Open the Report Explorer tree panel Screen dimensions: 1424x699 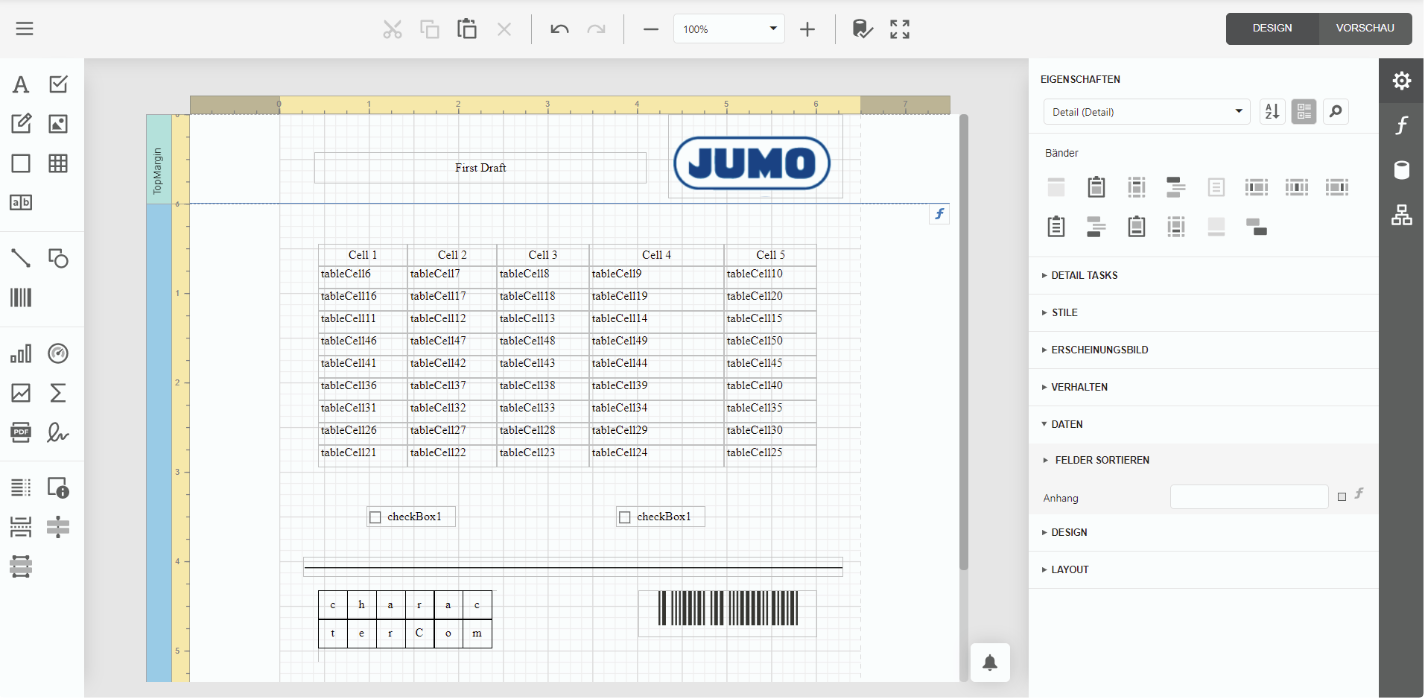1401,214
